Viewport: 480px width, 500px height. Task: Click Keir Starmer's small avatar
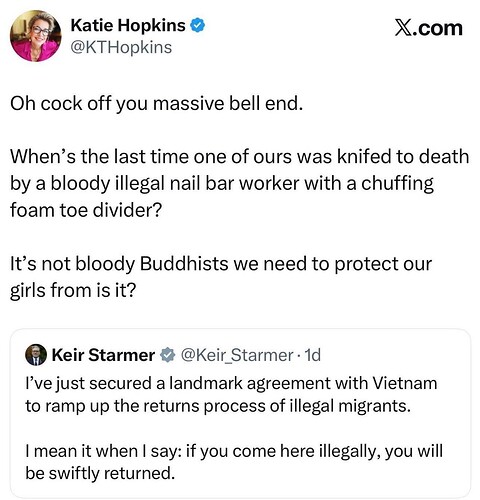point(36,355)
